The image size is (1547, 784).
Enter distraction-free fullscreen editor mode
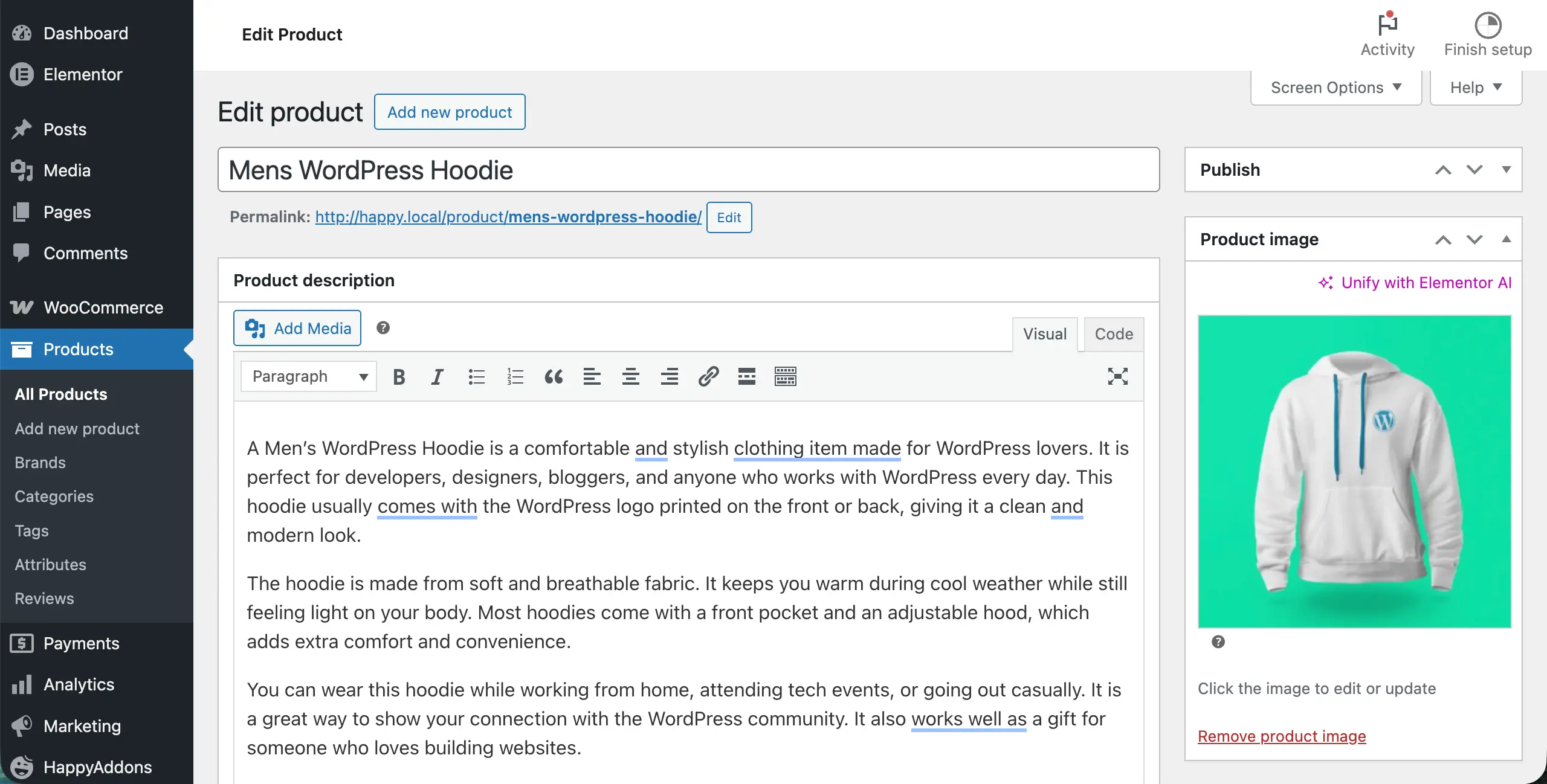click(x=1118, y=376)
